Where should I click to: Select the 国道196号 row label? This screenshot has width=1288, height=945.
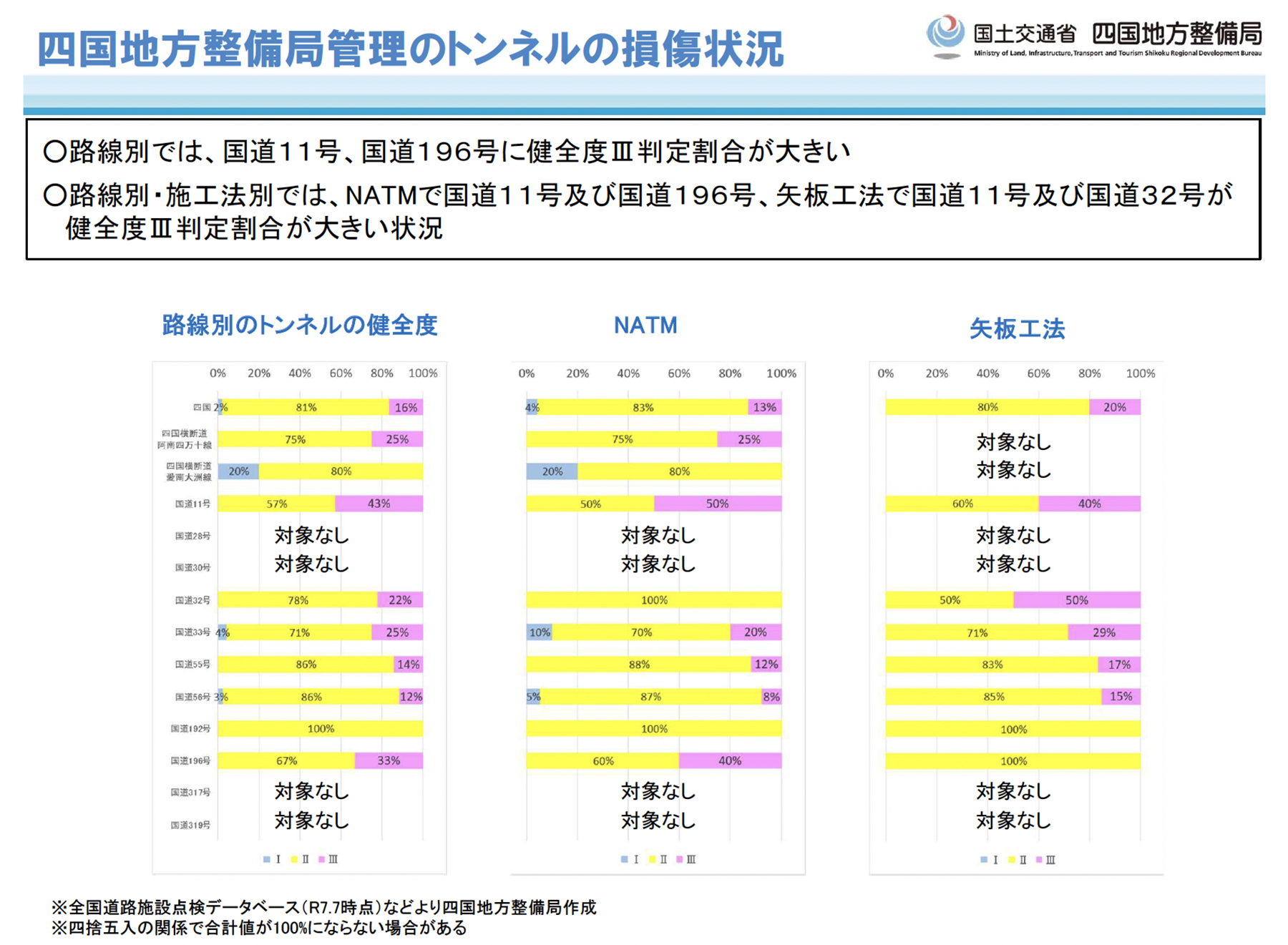tap(190, 760)
